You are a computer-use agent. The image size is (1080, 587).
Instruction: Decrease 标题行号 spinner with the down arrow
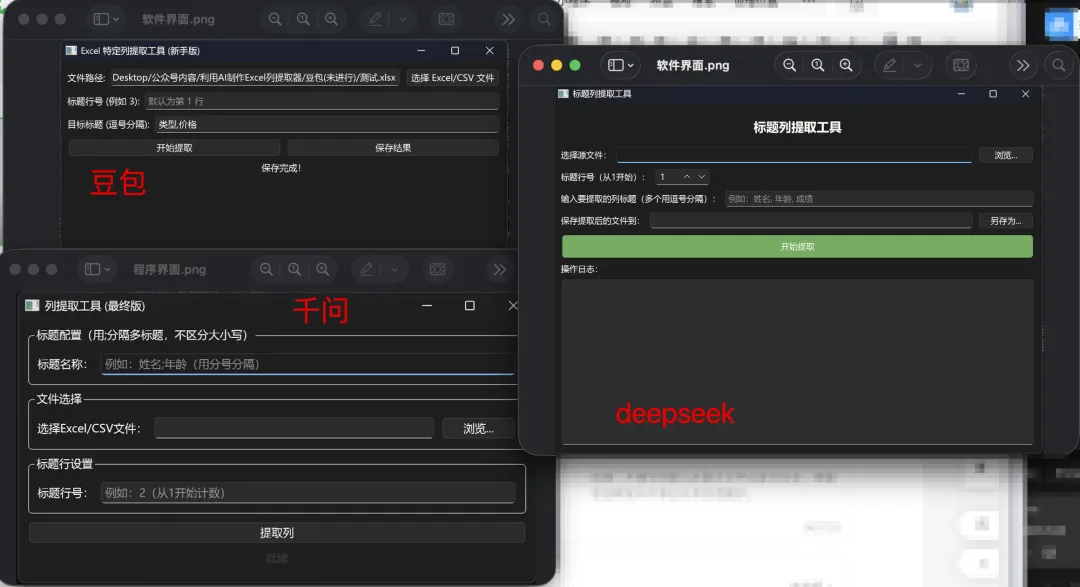[x=701, y=177]
